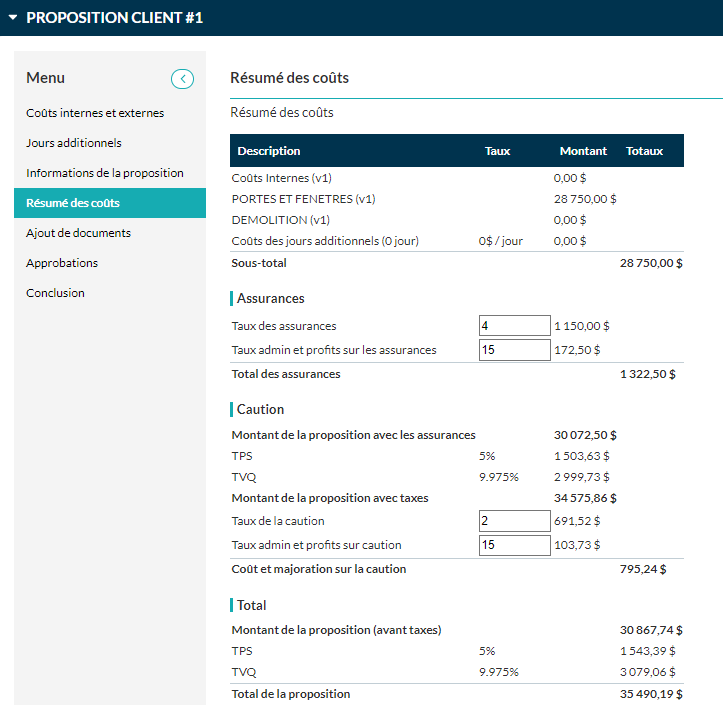This screenshot has width=723, height=716.
Task: Select the DEMOLITION (v1) row
Action: point(456,220)
